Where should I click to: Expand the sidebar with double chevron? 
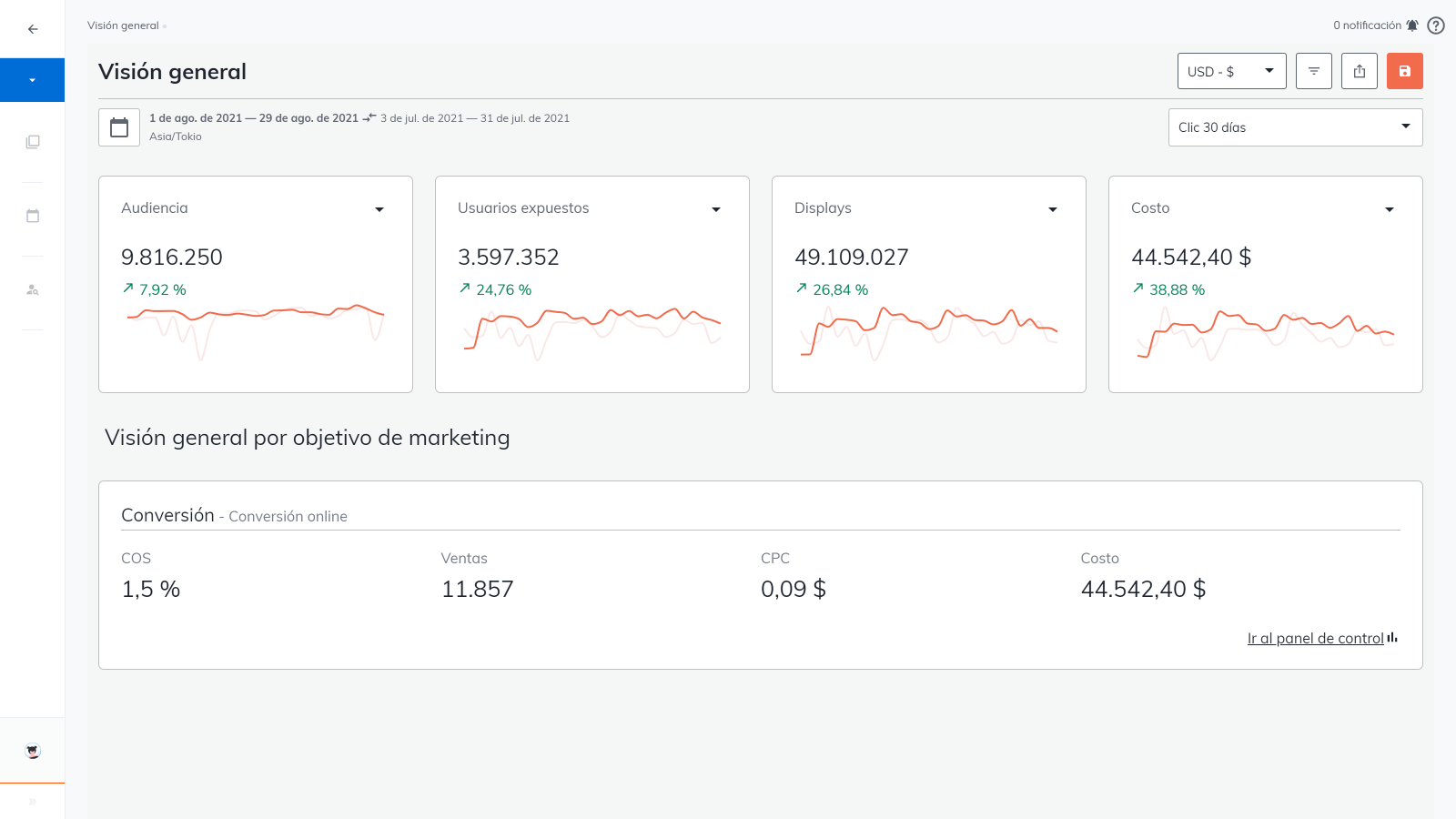(x=33, y=802)
